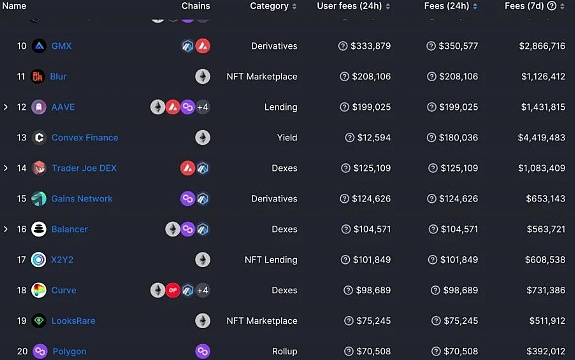Click the Curve rainbow logo icon
The width and height of the screenshot is (575, 360).
pos(39,290)
